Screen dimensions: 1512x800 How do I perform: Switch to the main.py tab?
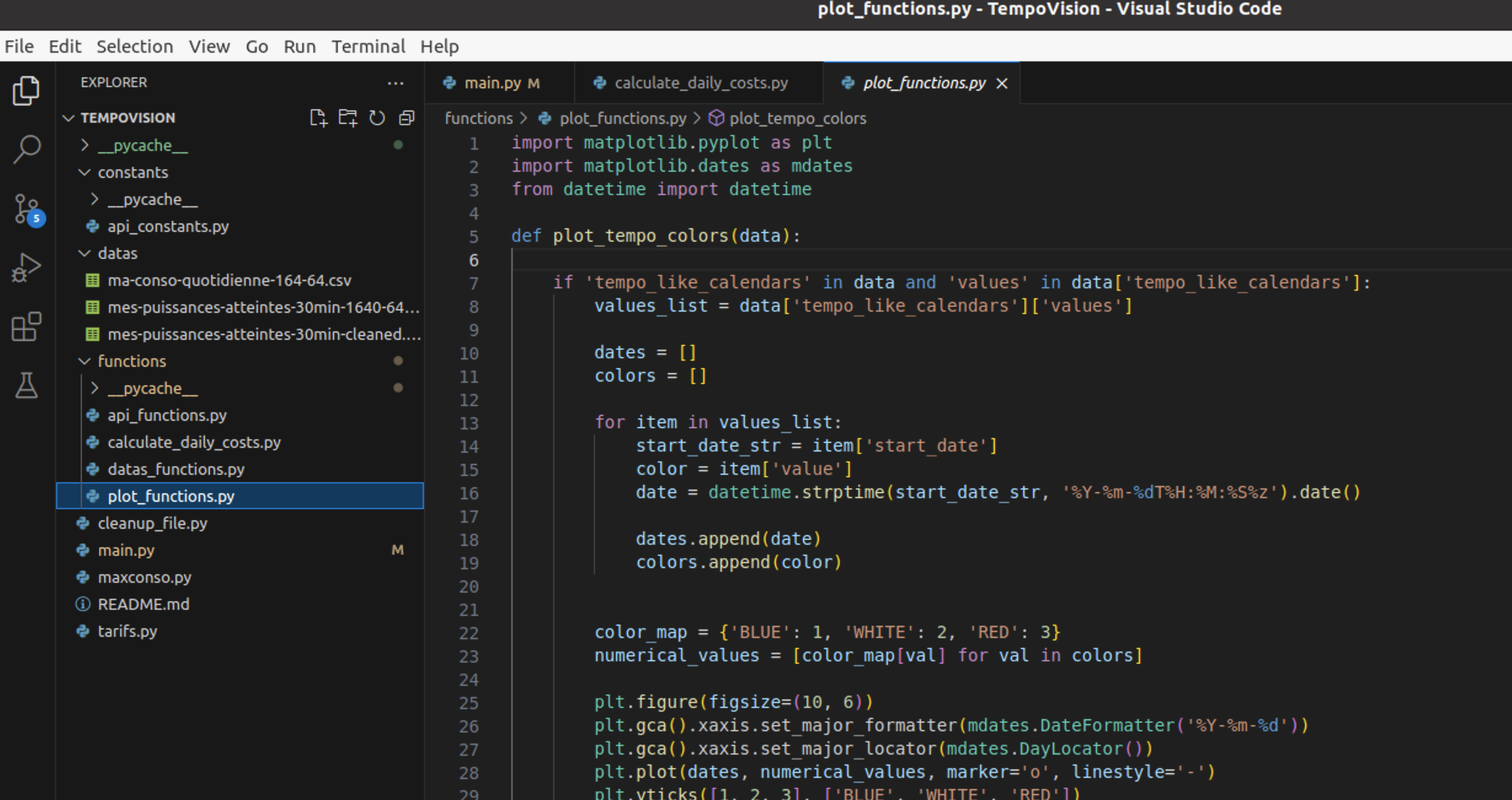point(500,83)
